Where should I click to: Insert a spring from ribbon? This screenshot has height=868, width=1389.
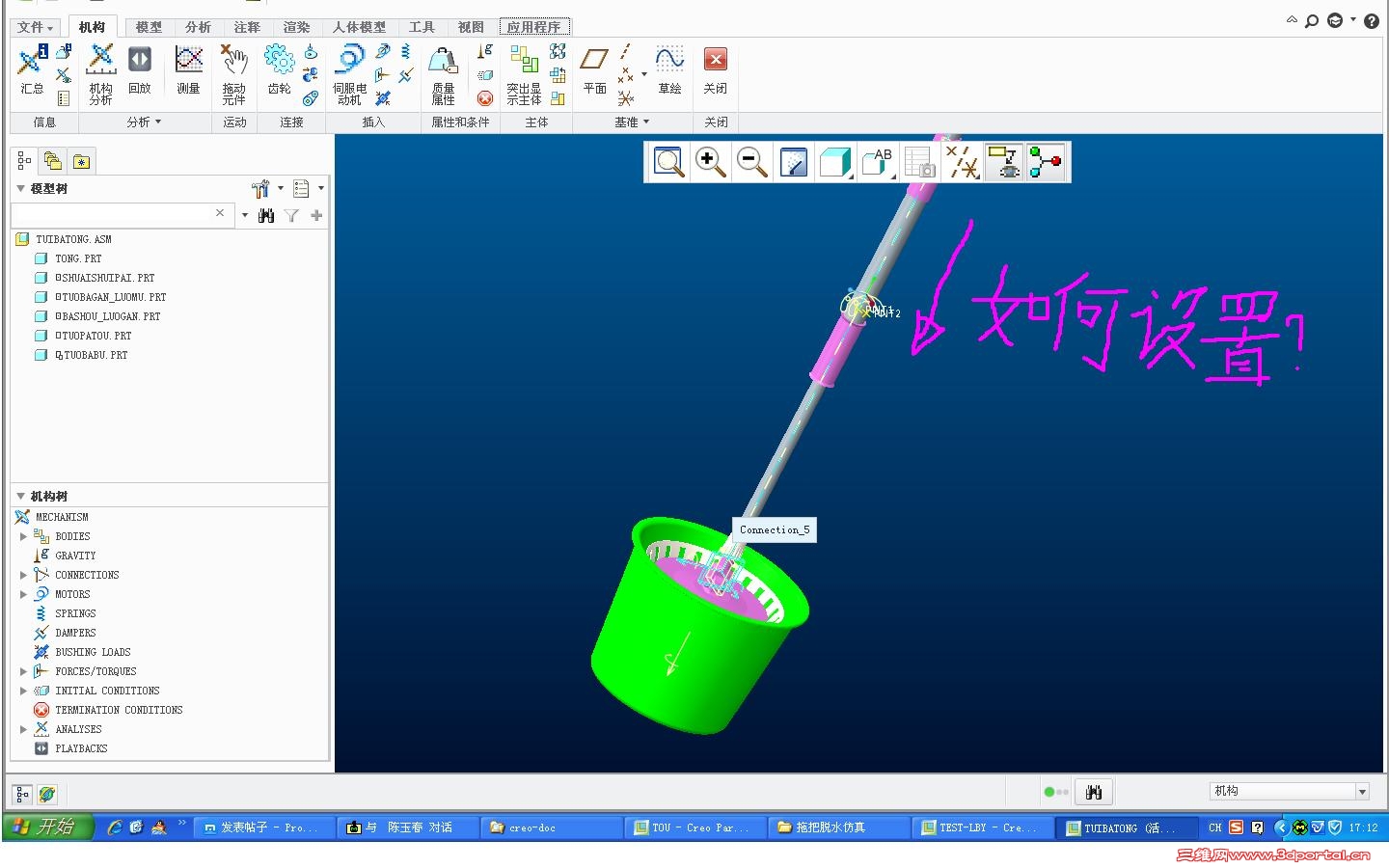tap(406, 51)
